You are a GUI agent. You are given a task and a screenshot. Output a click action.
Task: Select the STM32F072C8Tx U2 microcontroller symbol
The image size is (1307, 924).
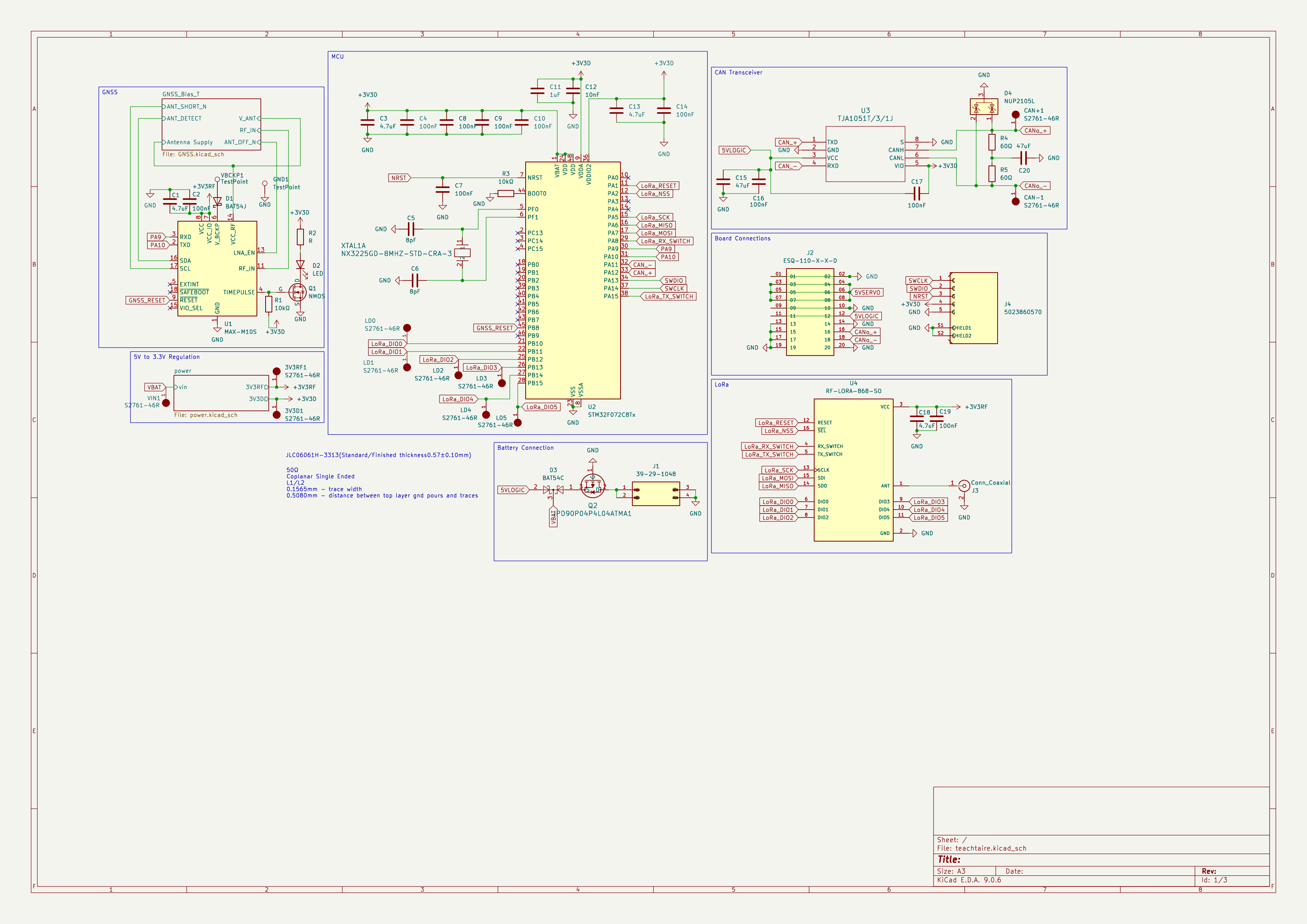coord(573,280)
